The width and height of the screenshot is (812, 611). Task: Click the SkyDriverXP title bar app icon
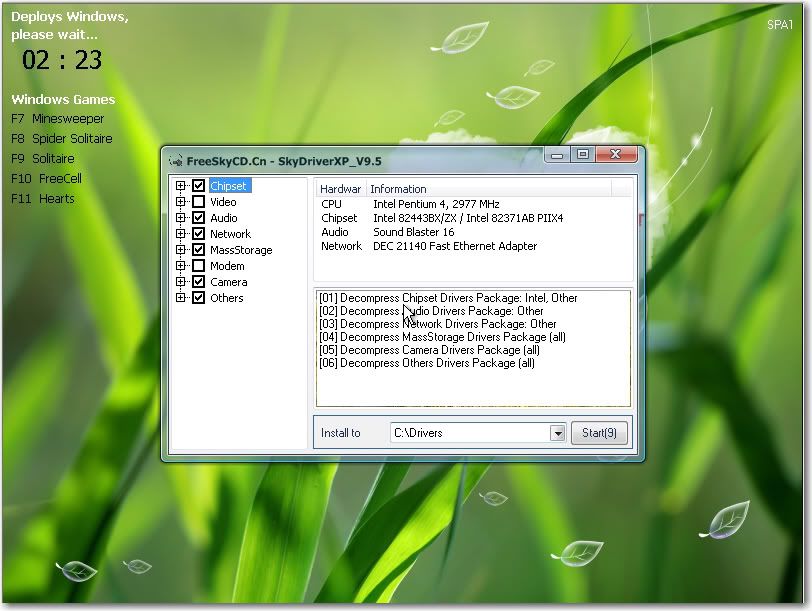176,161
